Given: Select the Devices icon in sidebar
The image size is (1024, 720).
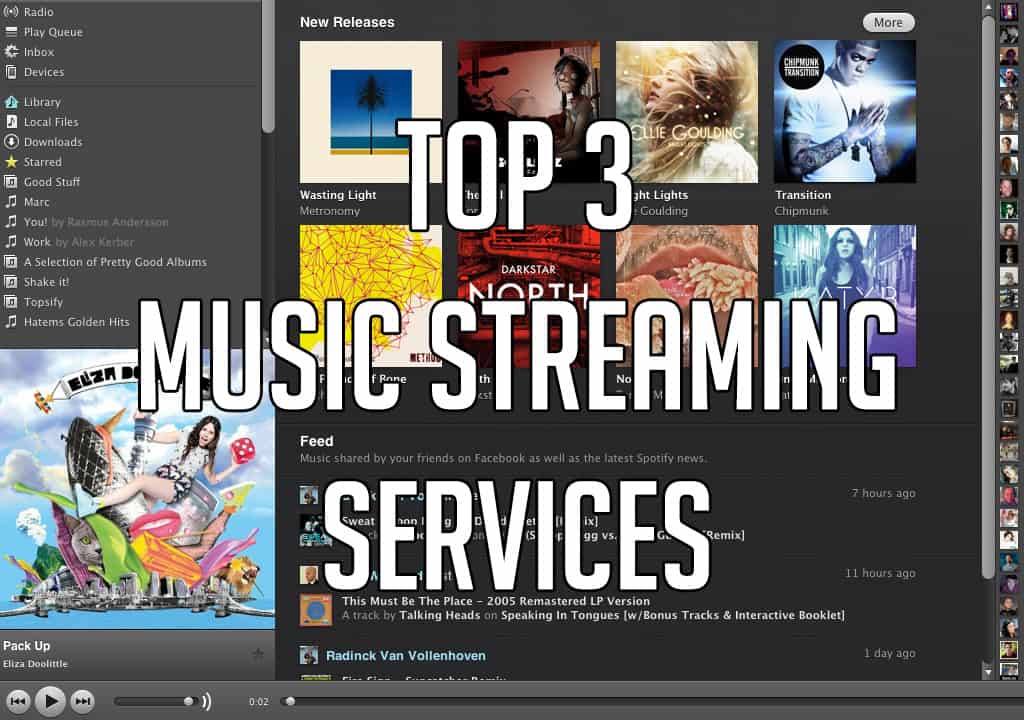Looking at the screenshot, I should pyautogui.click(x=11, y=72).
